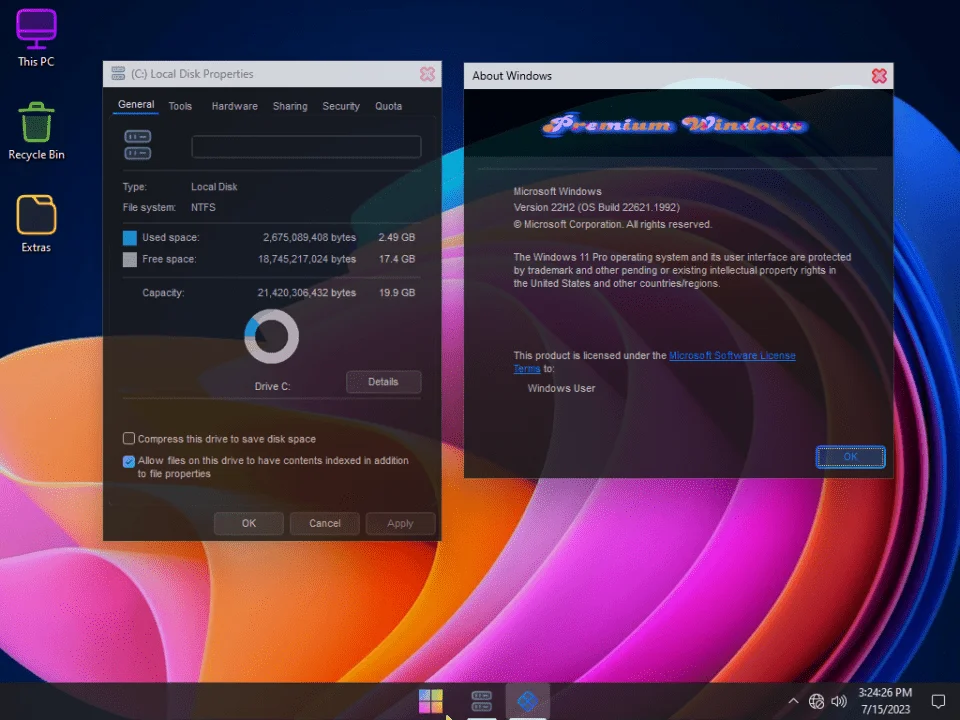Screen dimensions: 960x720
Task: Close the Local Disk Properties window
Action: [427, 74]
